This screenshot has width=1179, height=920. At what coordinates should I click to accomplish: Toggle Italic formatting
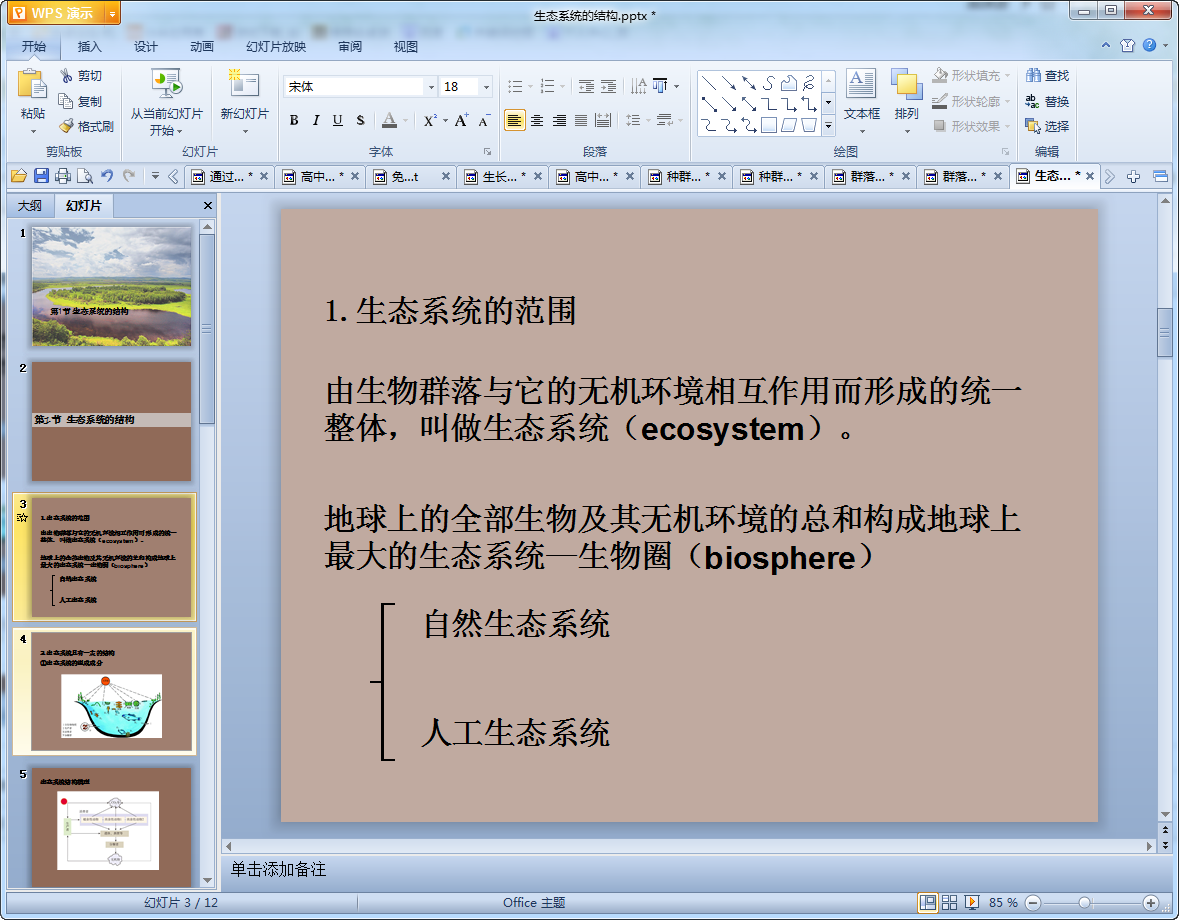tap(316, 120)
